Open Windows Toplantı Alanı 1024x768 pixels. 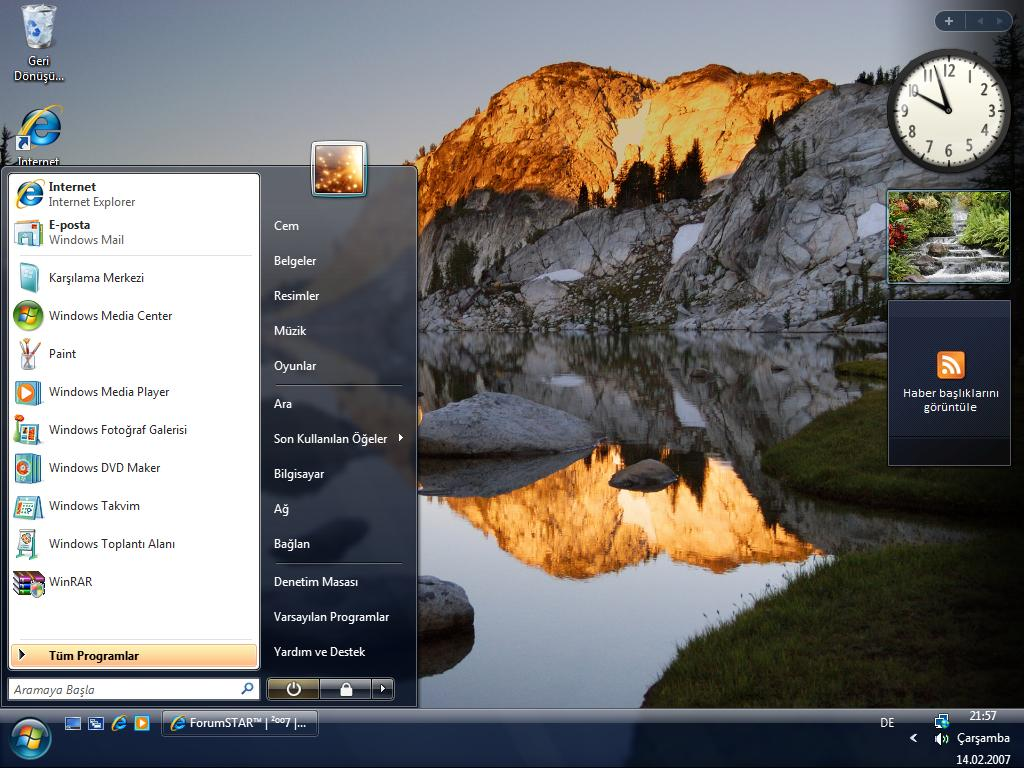point(134,543)
